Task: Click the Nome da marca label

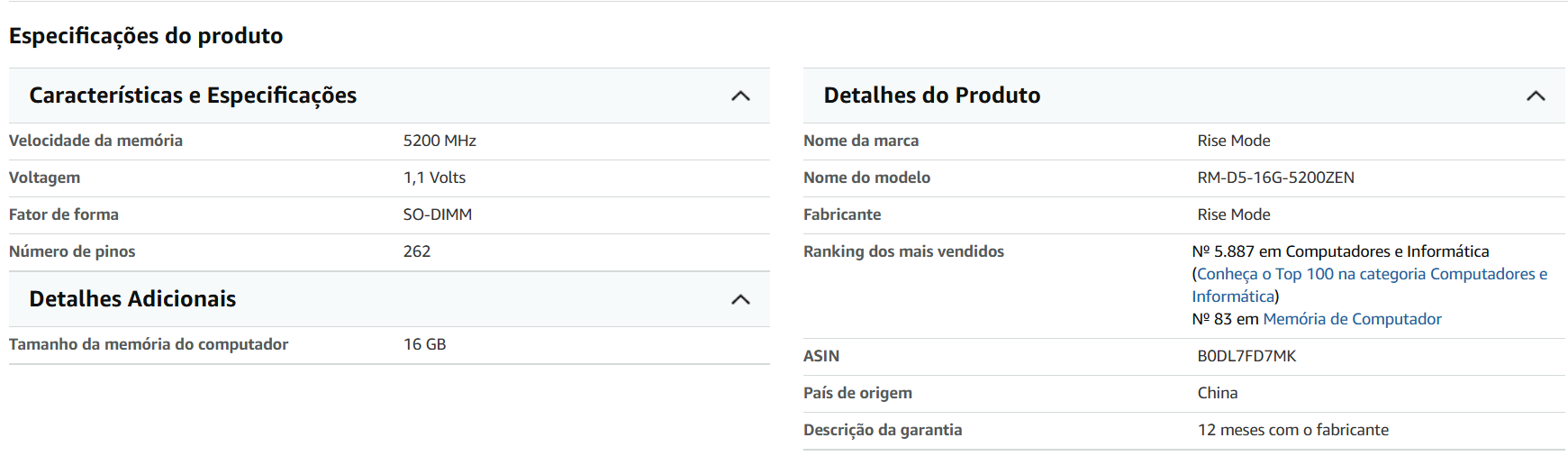Action: pos(861,141)
